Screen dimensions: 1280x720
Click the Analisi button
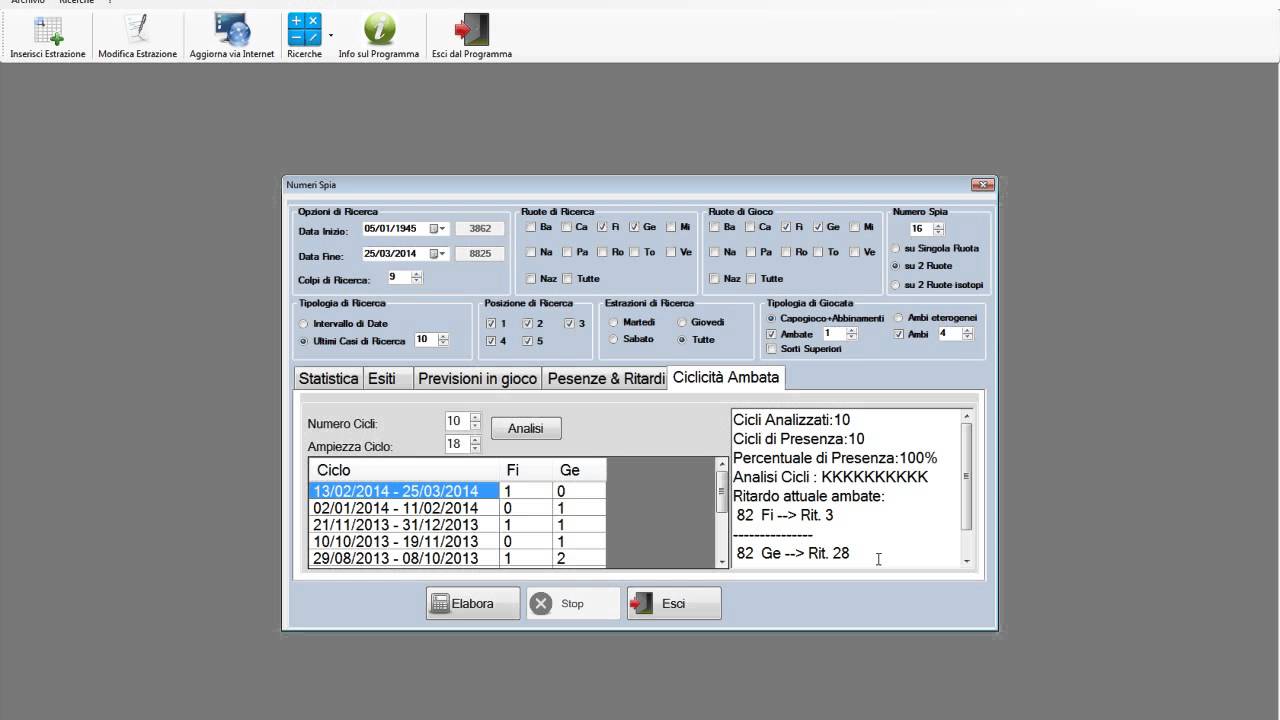click(x=526, y=428)
